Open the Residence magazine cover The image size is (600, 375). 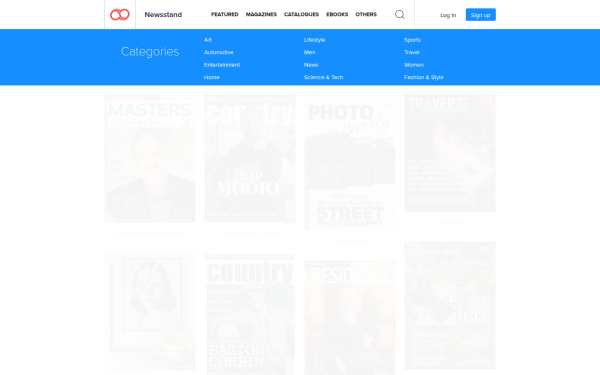pyautogui.click(x=350, y=318)
